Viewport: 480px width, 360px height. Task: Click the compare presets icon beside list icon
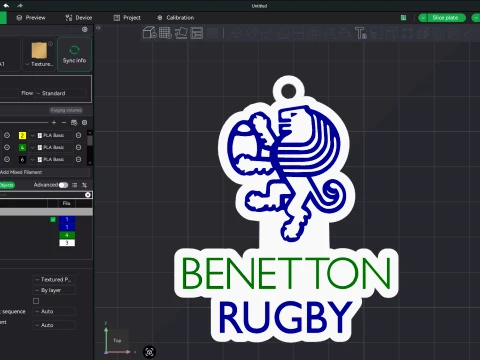pyautogui.click(x=85, y=185)
